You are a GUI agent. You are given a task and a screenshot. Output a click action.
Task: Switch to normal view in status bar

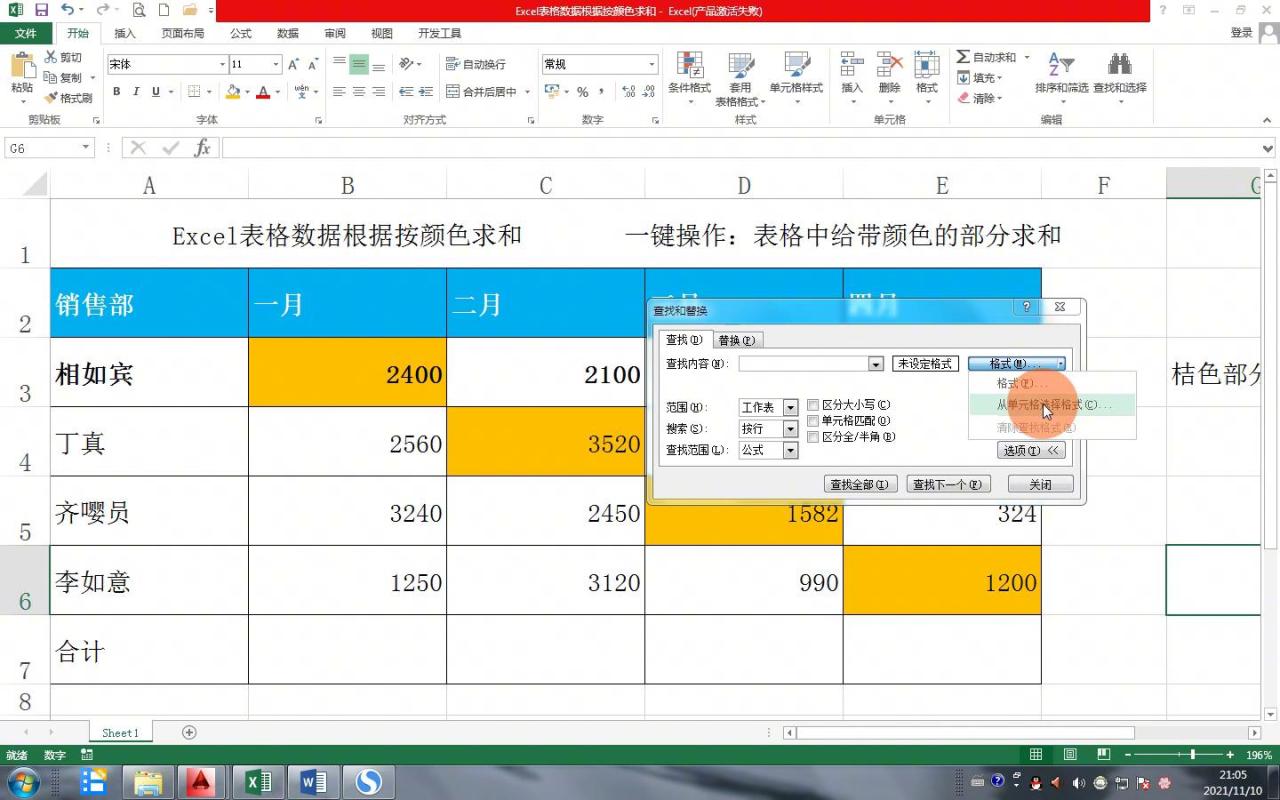1036,755
